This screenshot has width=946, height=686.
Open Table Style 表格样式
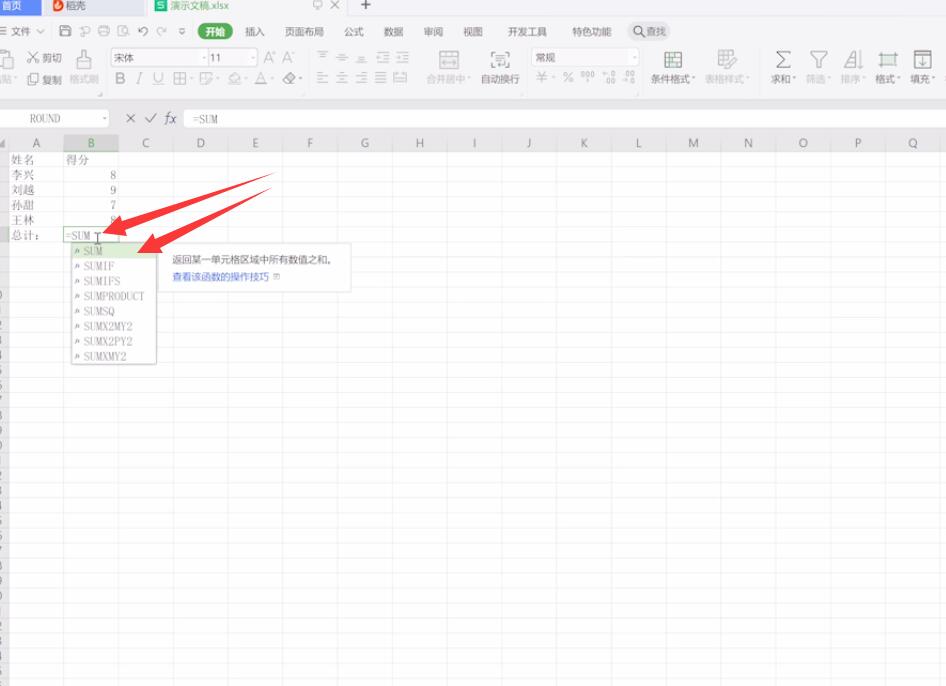click(727, 68)
